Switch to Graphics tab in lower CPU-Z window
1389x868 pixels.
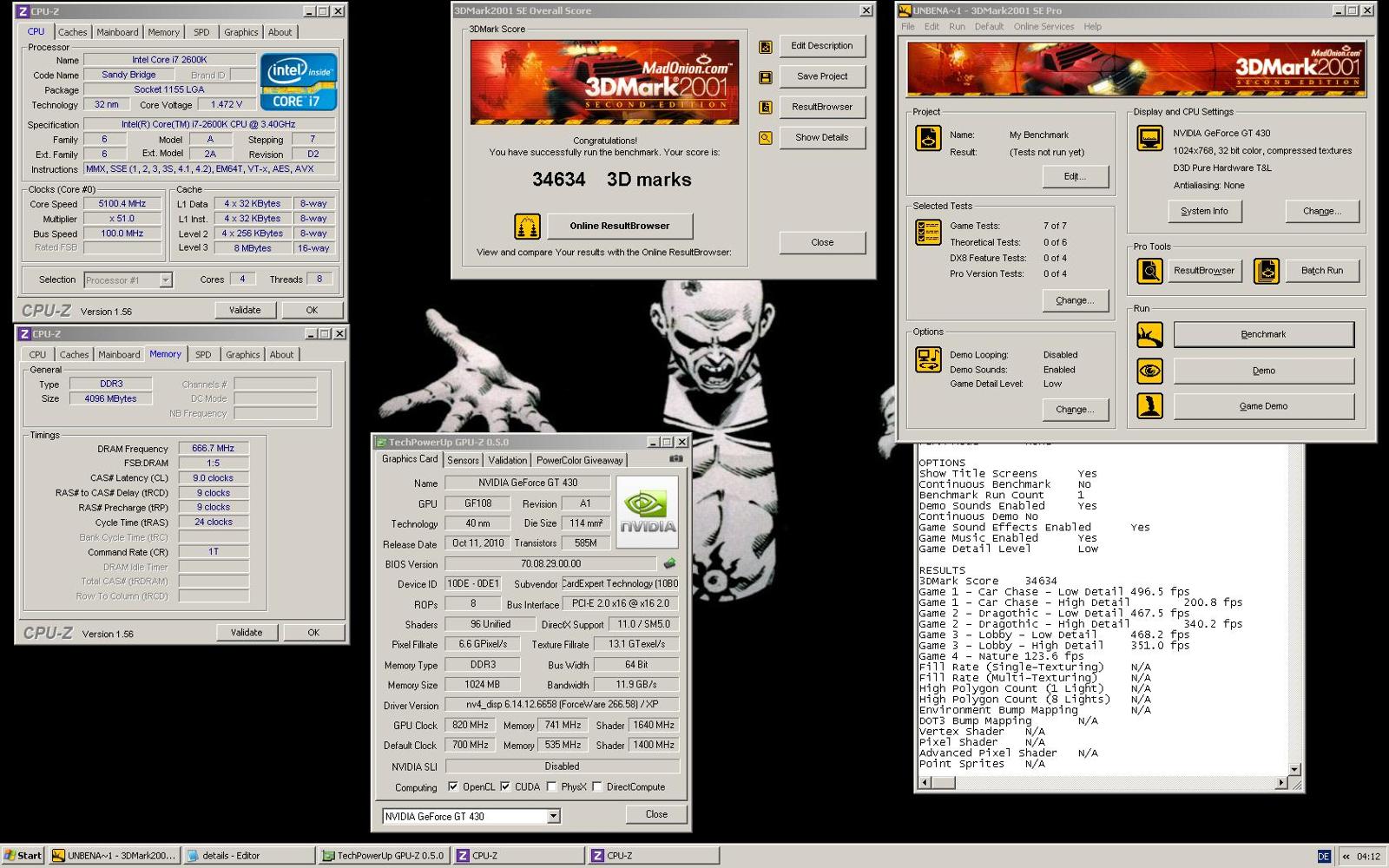coord(242,355)
